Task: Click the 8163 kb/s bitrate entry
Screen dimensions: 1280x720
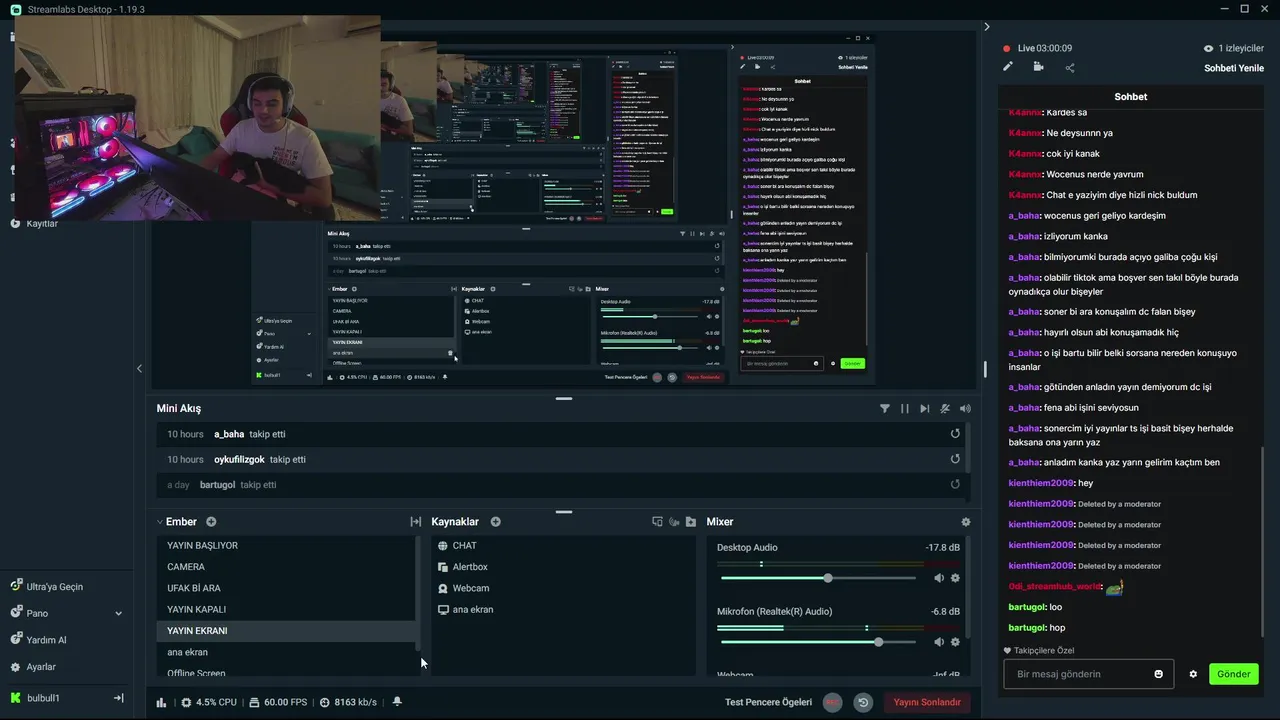Action: (348, 702)
